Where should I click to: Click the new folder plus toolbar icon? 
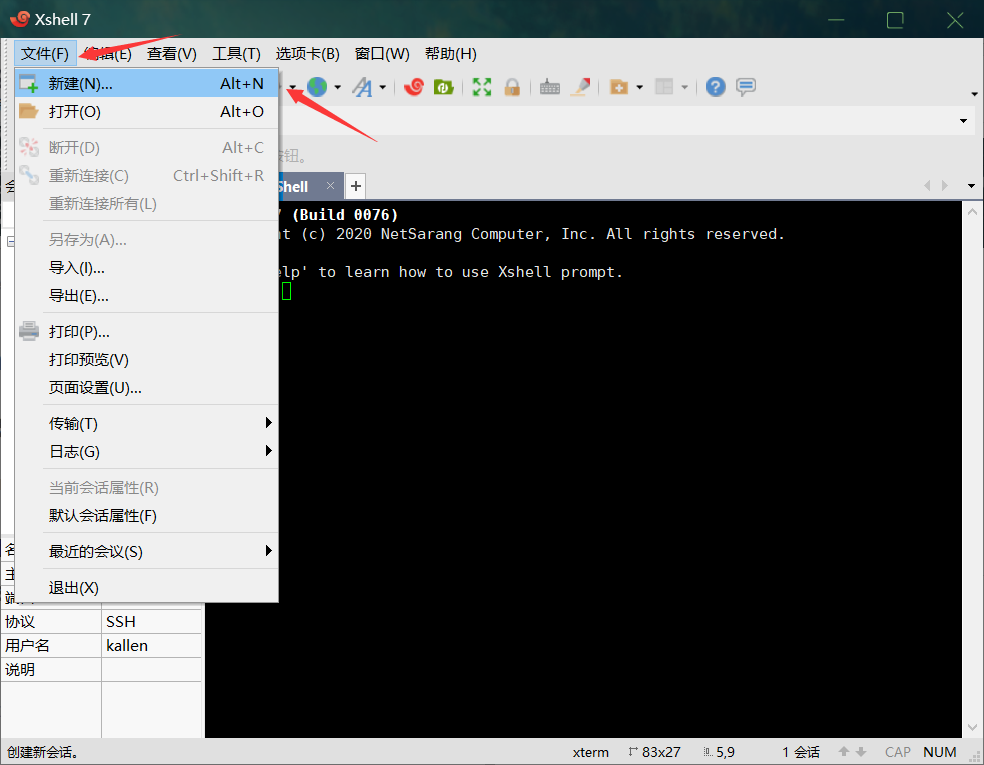click(619, 87)
